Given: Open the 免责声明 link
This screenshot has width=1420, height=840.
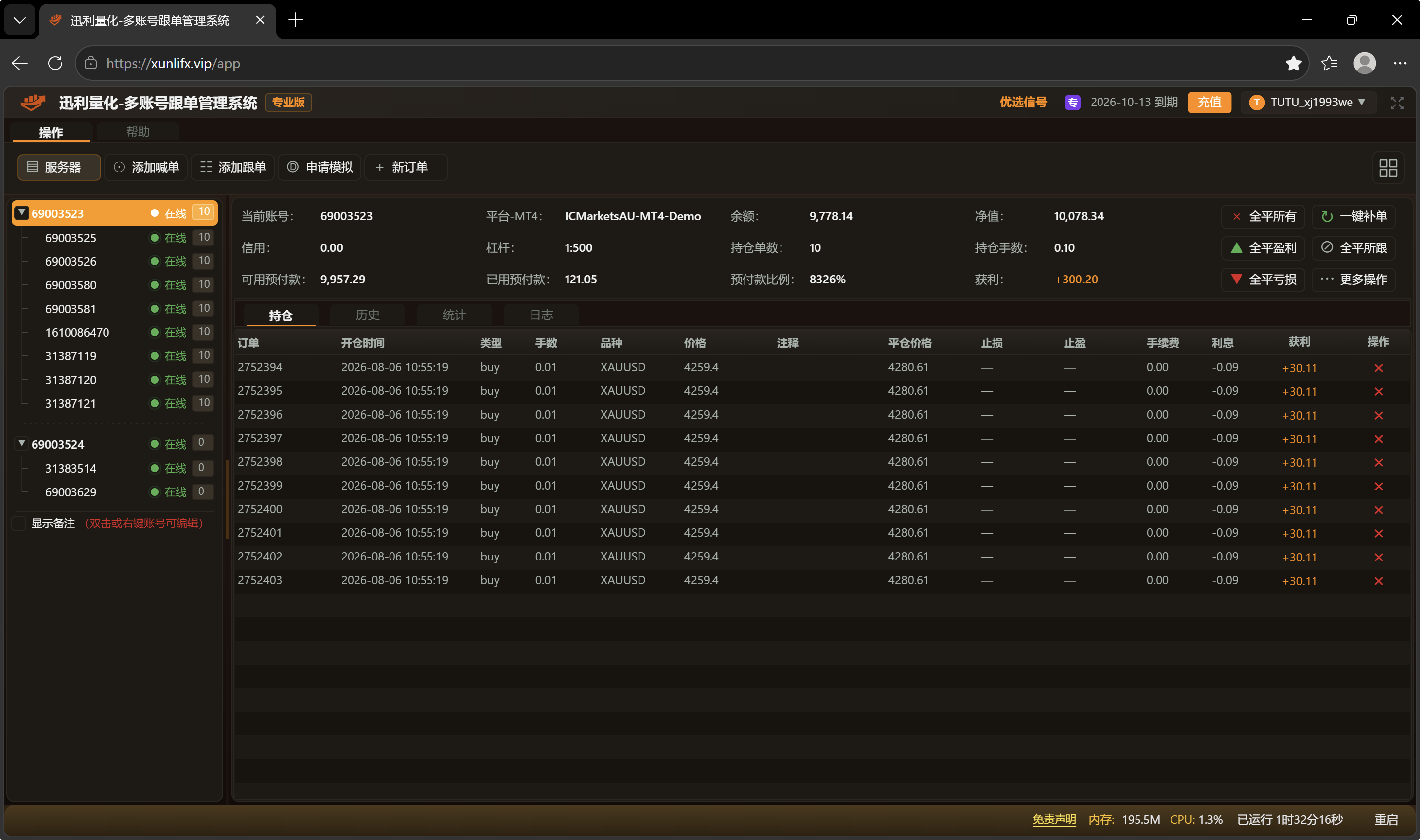Looking at the screenshot, I should pos(1054,820).
